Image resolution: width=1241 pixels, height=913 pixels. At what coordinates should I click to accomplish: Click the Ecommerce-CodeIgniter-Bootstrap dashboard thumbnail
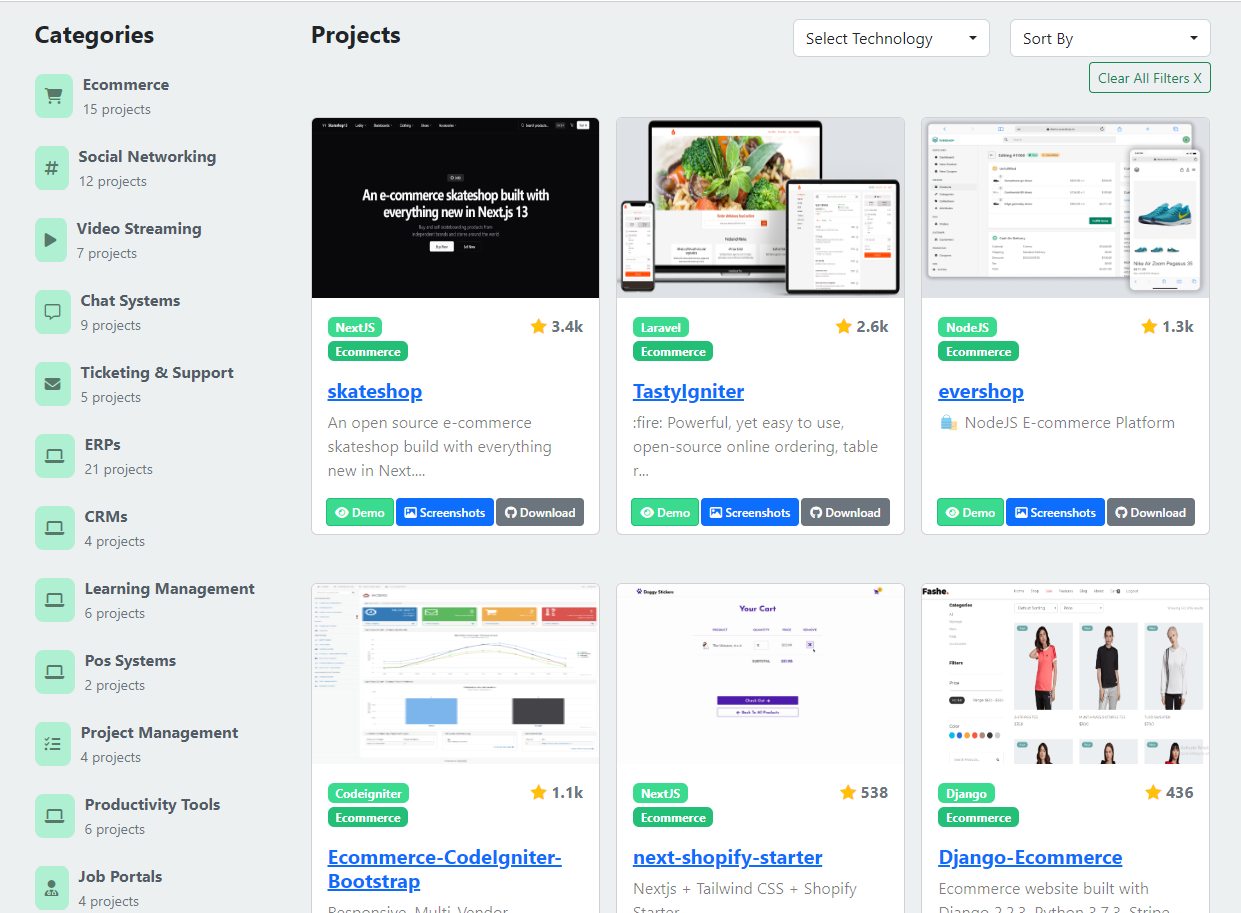click(x=456, y=674)
